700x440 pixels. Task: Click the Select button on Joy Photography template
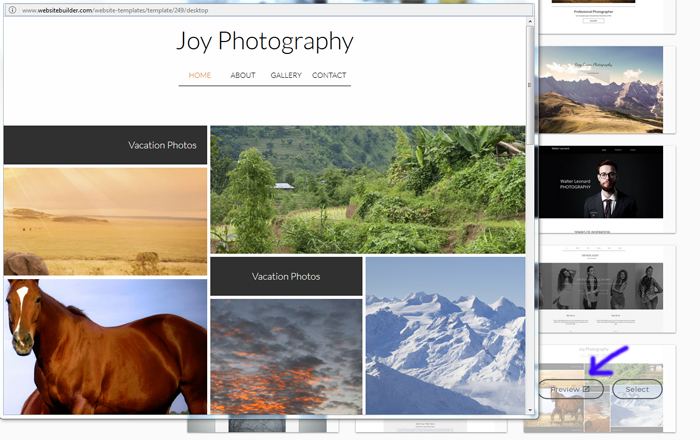(x=637, y=389)
